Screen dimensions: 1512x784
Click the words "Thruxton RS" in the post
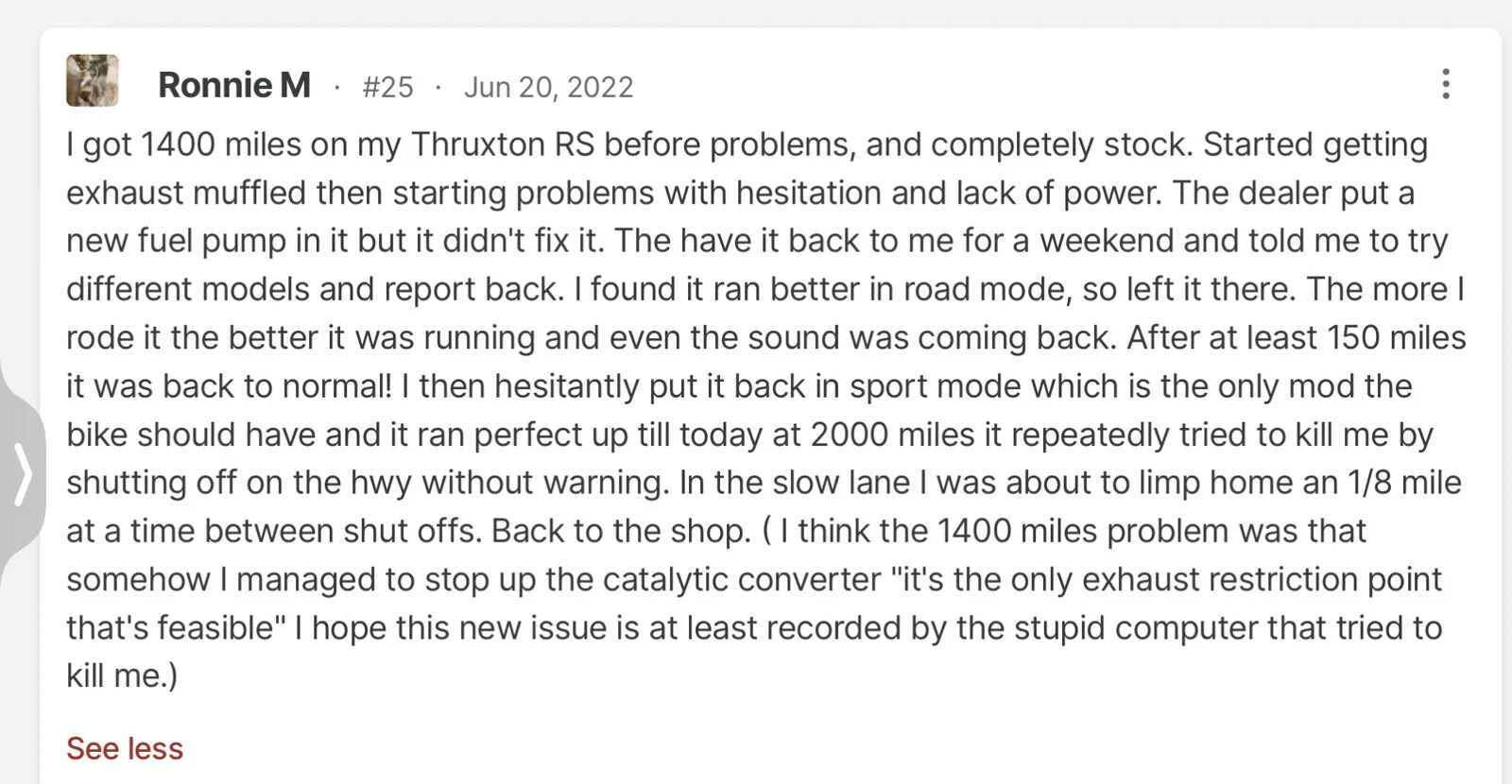[x=503, y=145]
